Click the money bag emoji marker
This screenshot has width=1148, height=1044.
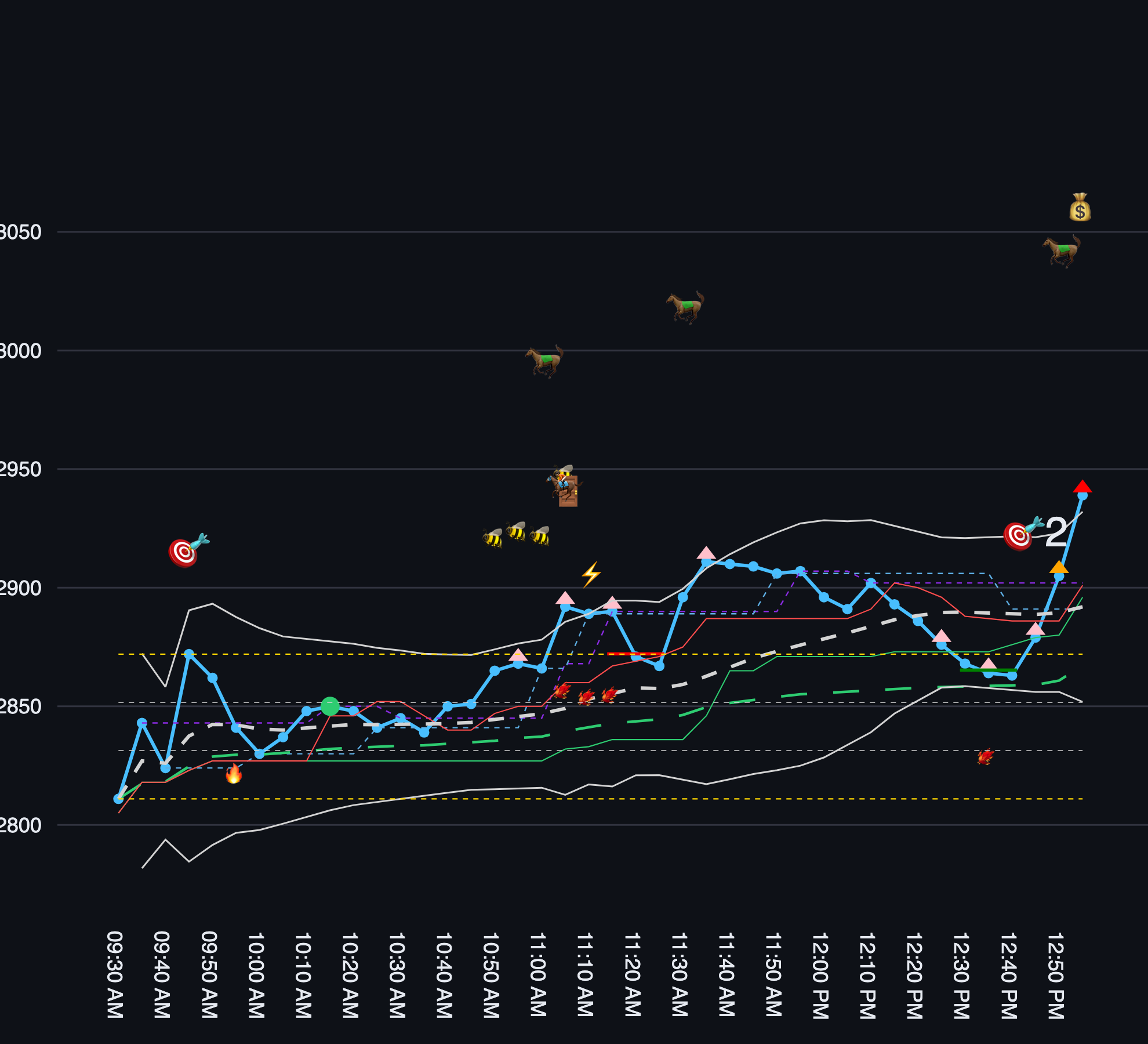click(x=1080, y=207)
